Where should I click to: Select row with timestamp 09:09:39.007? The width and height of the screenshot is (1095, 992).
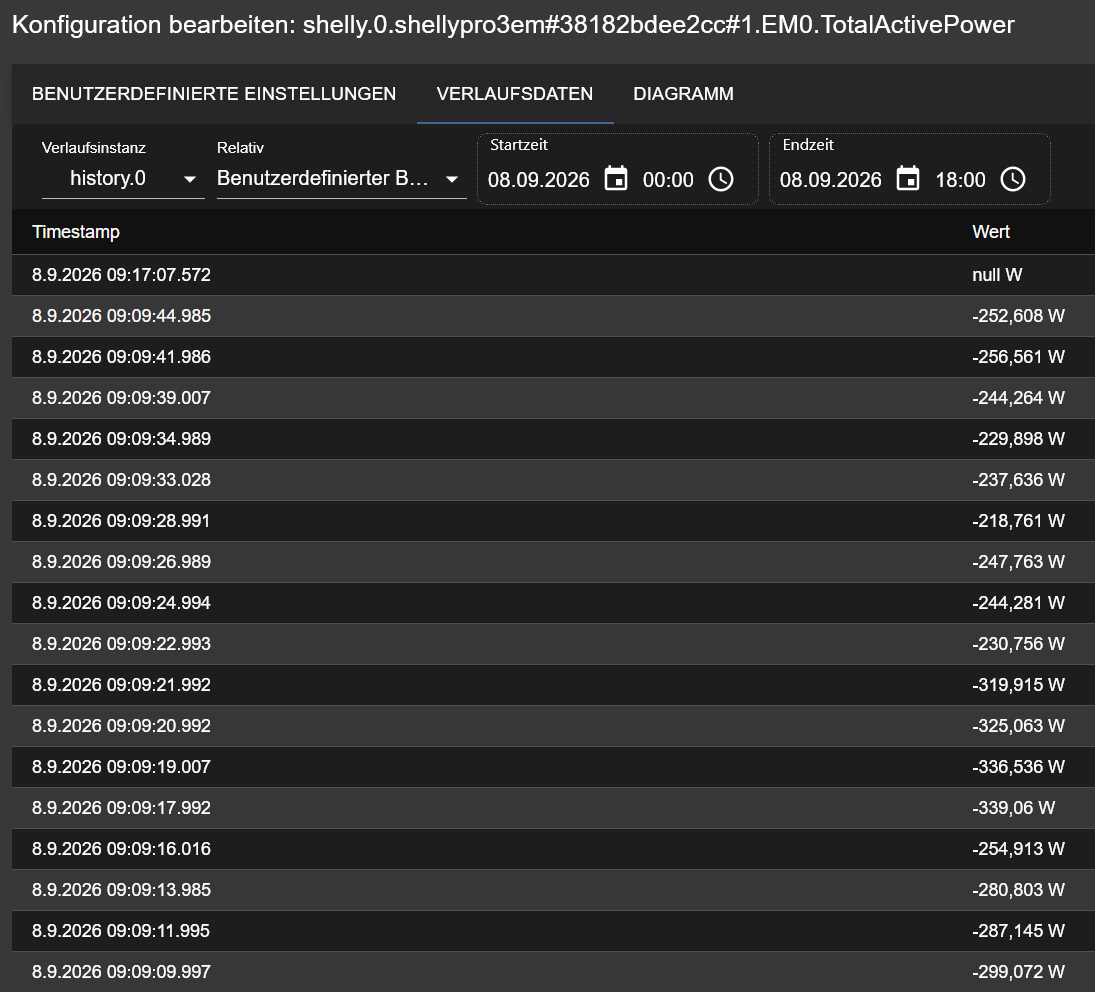point(553,398)
